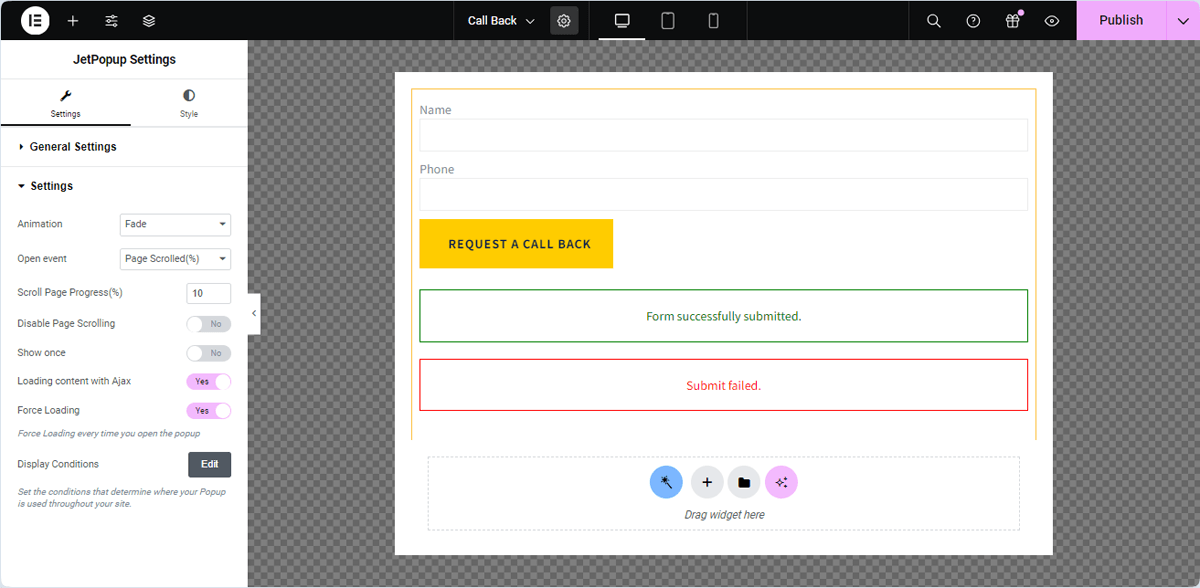Toggle Disable Page Scrolling on
1200x588 pixels.
208,323
